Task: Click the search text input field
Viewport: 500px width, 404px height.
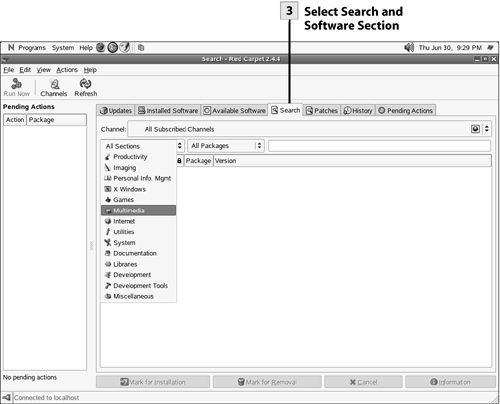Action: (379, 146)
